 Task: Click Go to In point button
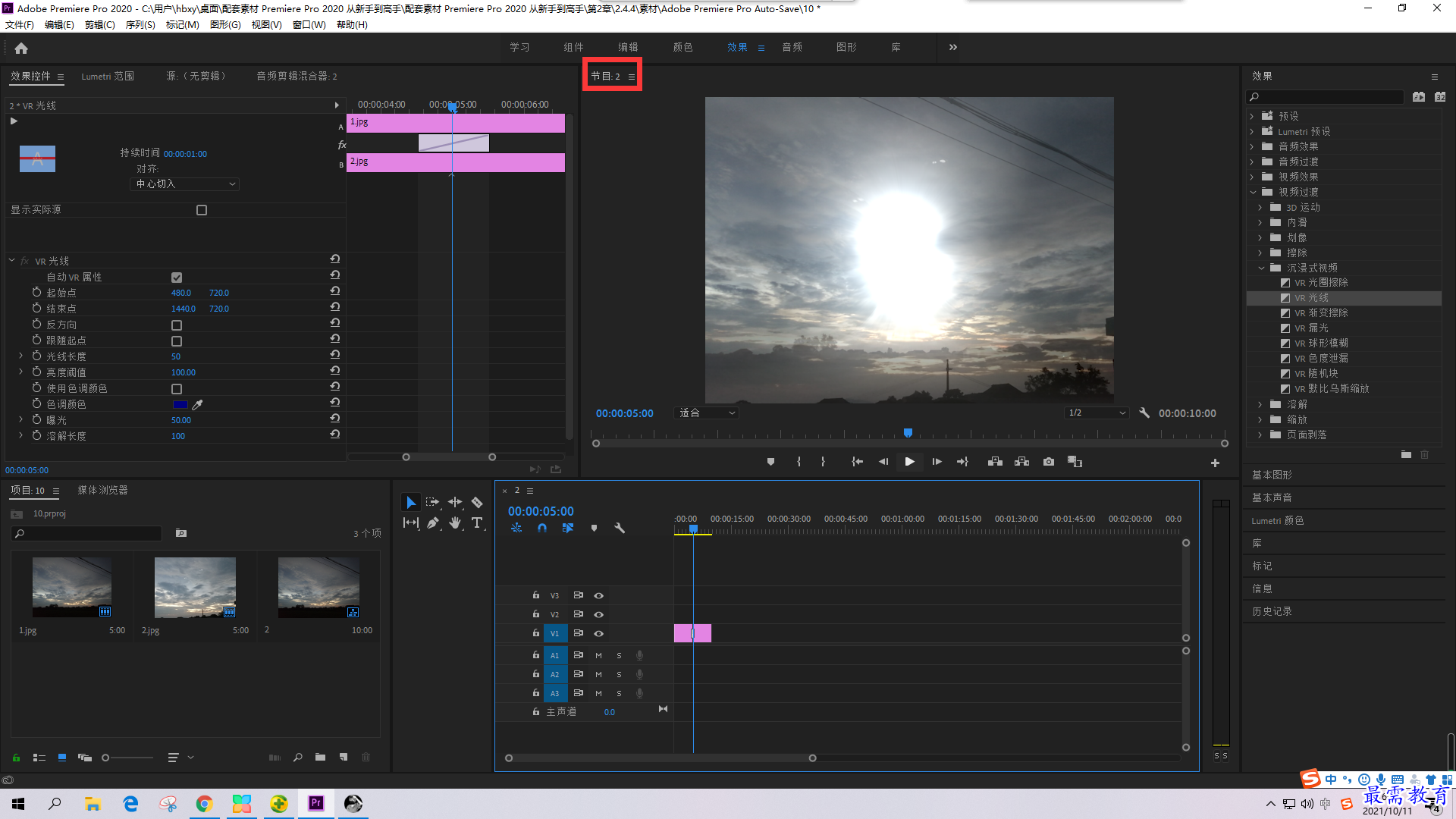tap(857, 461)
